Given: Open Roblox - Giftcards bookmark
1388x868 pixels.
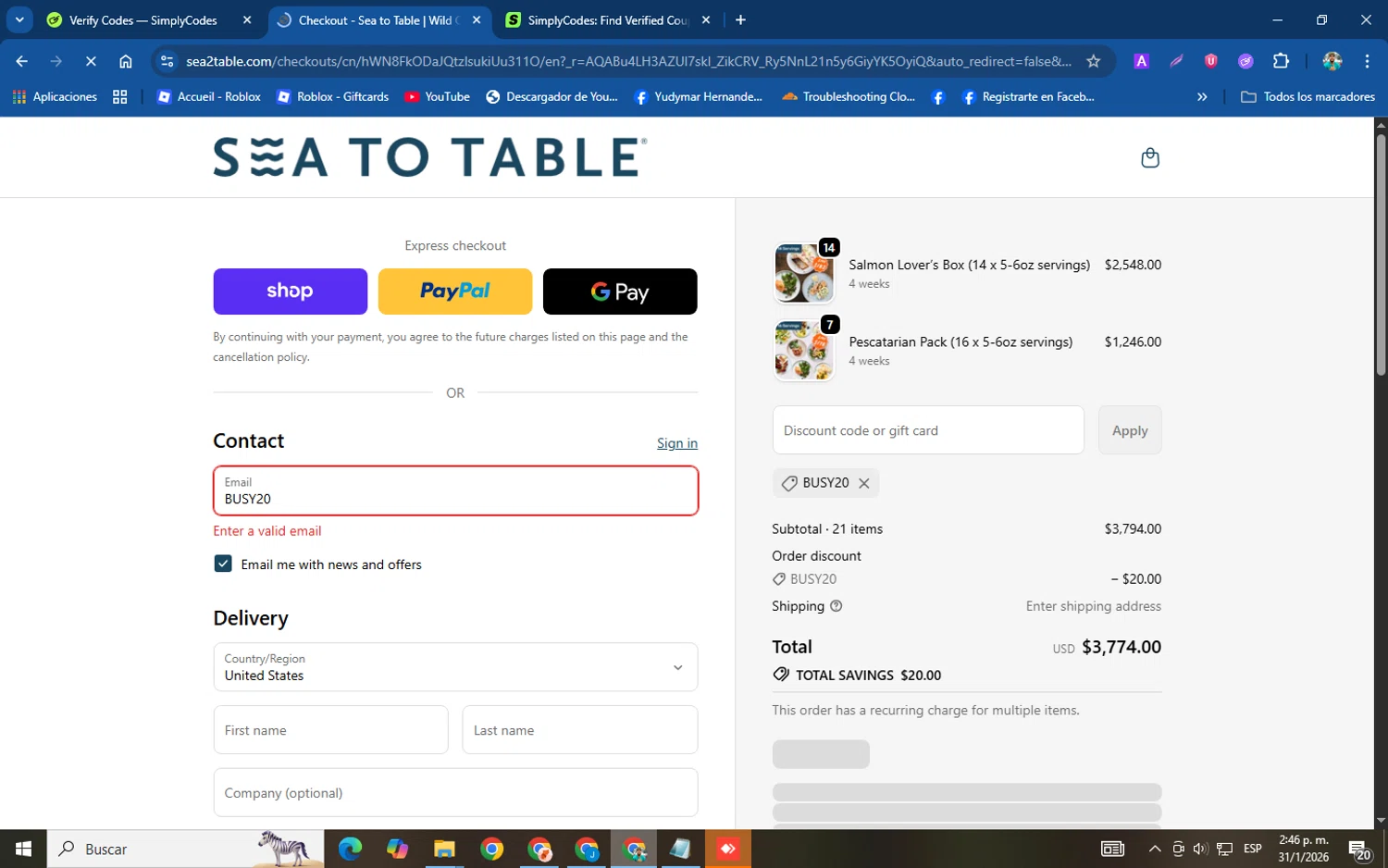Looking at the screenshot, I should [333, 96].
